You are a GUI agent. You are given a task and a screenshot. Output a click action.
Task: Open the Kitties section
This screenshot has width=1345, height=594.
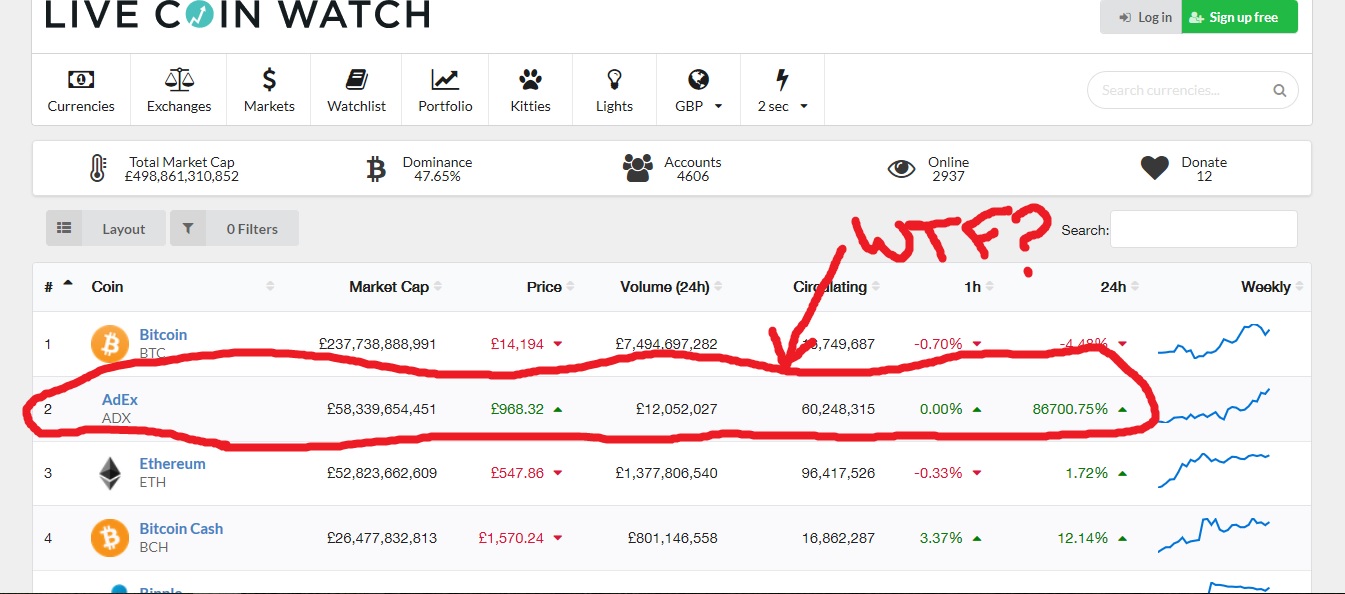530,90
